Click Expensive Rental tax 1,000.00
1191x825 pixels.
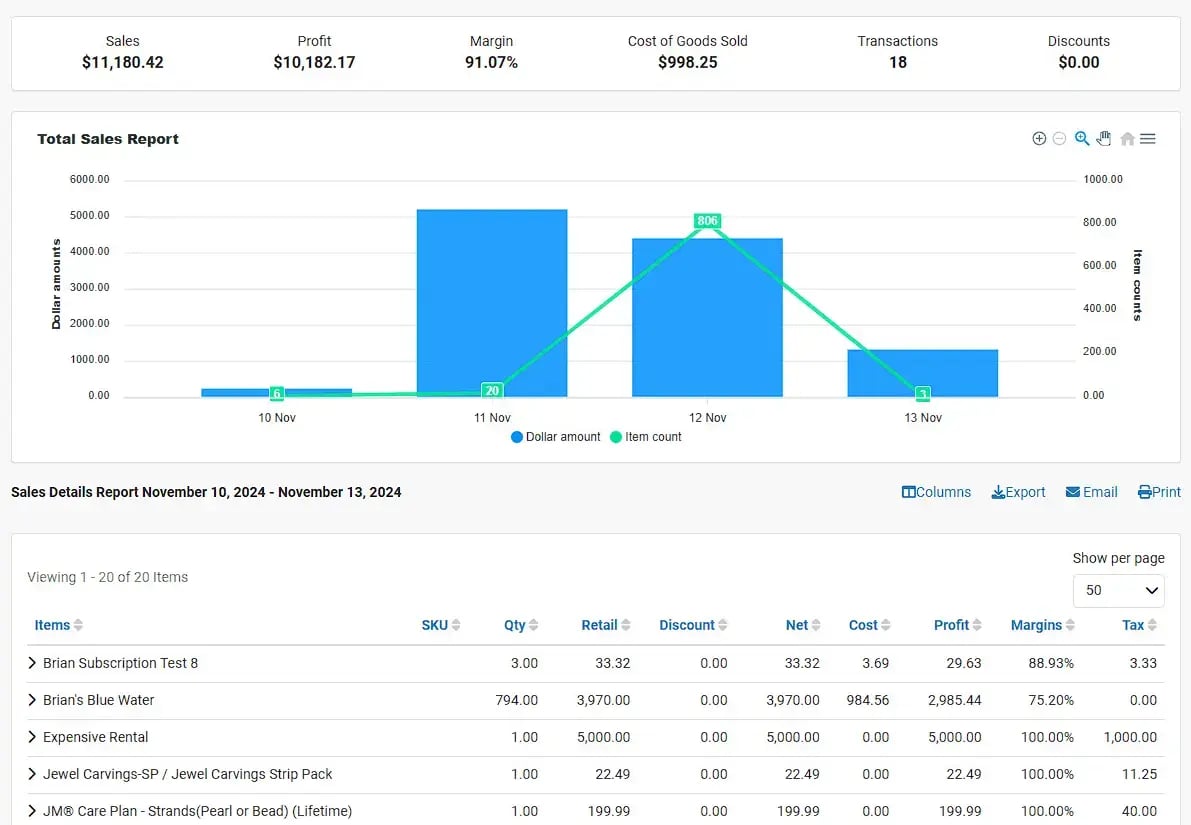(x=1130, y=738)
